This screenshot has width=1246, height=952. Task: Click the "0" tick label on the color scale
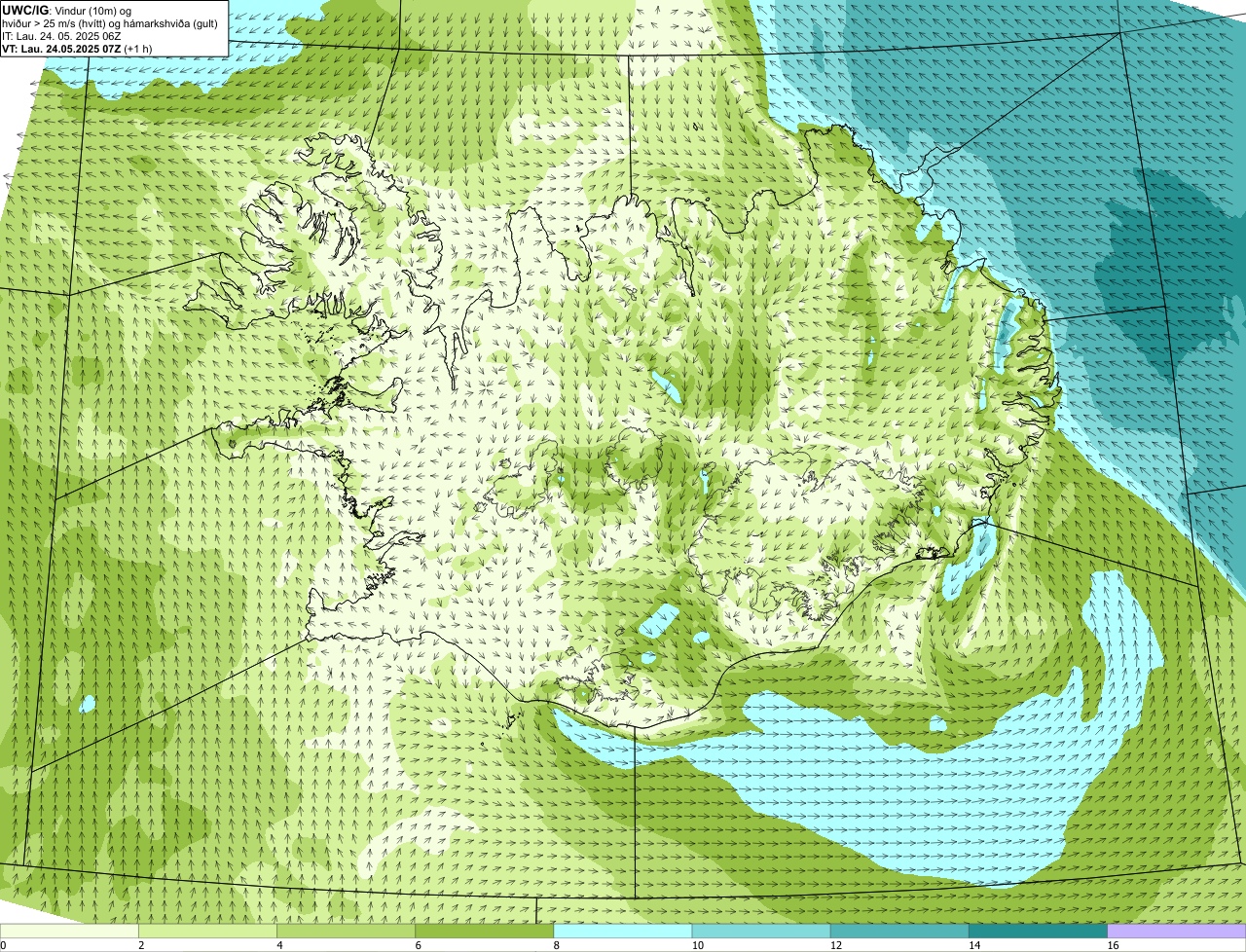(x=4, y=945)
